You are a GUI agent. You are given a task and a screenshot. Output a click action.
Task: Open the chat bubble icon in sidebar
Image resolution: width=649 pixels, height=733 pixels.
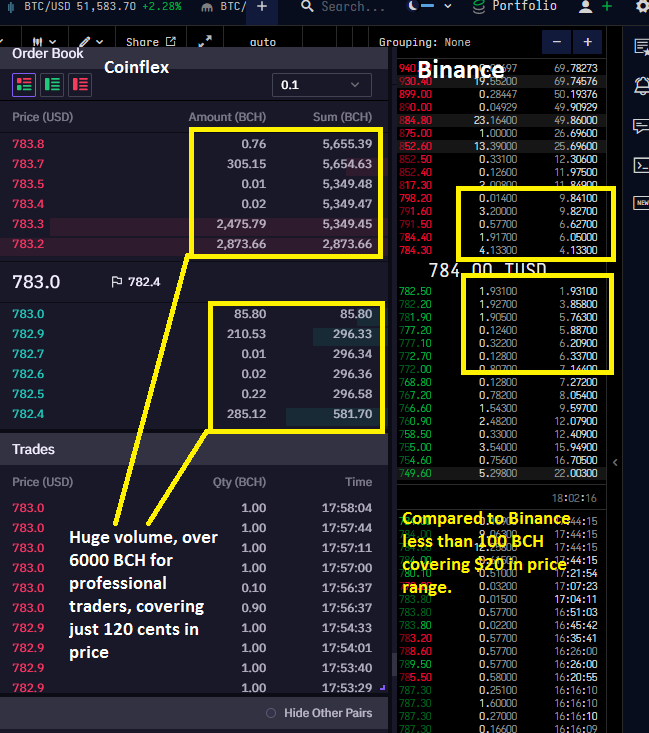tap(641, 126)
